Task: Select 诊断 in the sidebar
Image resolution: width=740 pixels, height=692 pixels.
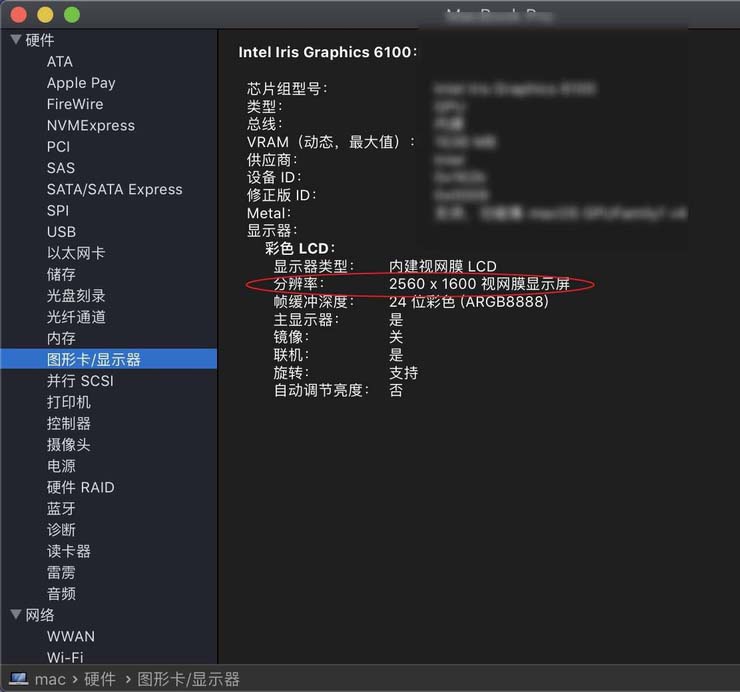Action: click(61, 530)
